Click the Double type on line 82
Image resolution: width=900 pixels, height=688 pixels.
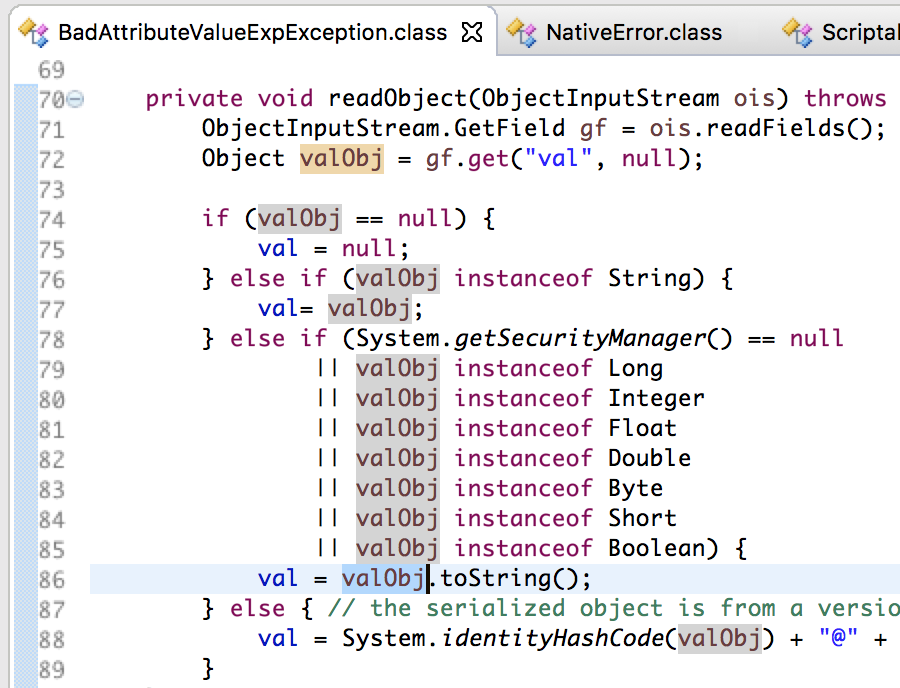(x=649, y=458)
